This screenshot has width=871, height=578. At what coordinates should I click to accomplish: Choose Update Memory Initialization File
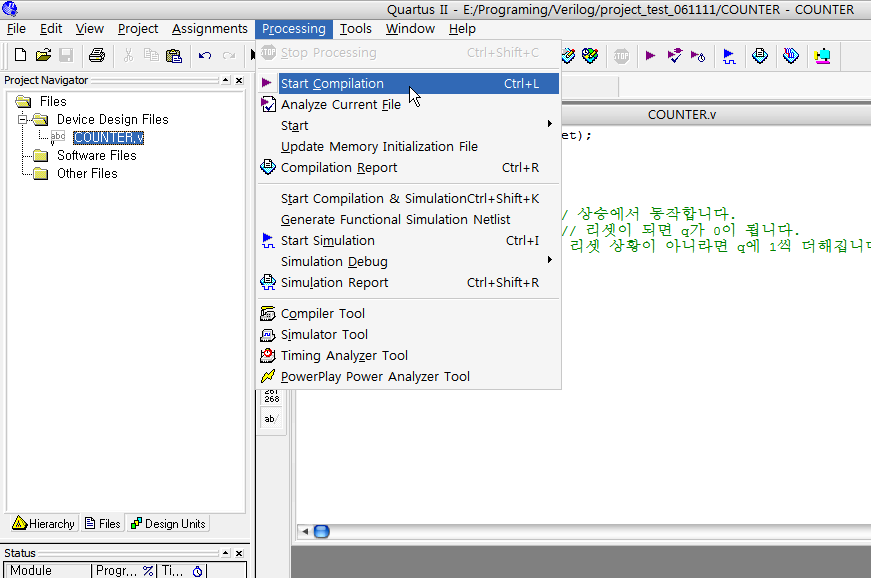click(x=408, y=147)
